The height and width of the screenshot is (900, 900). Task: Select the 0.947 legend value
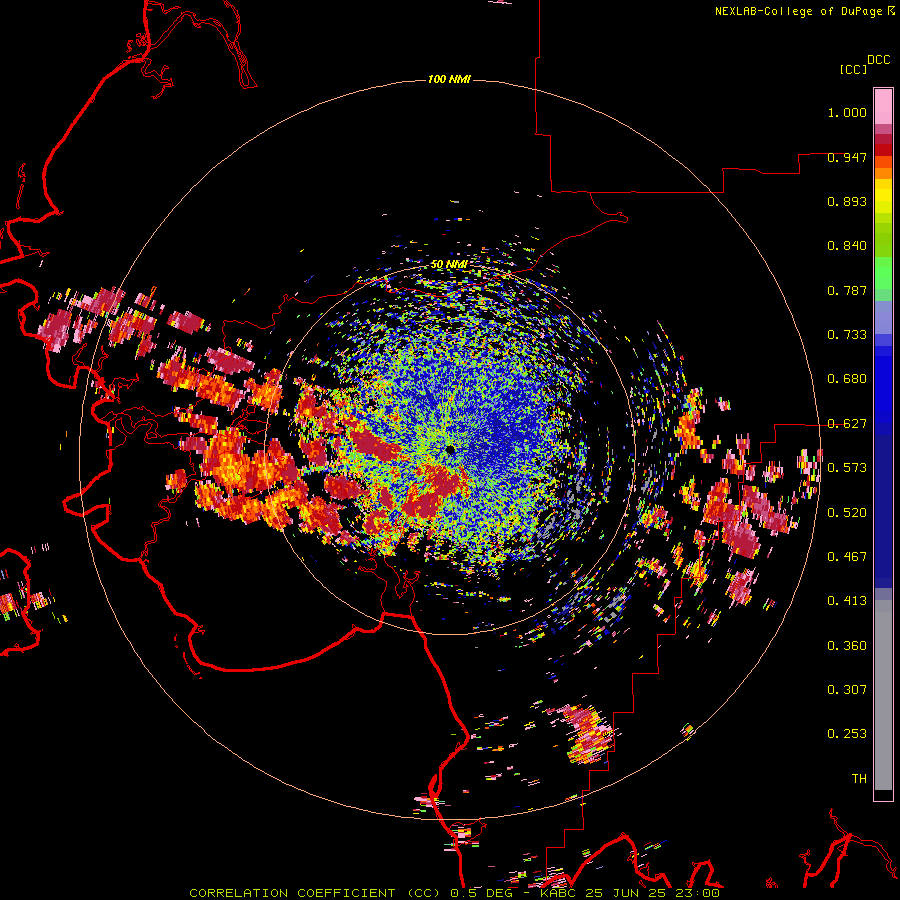pos(847,157)
